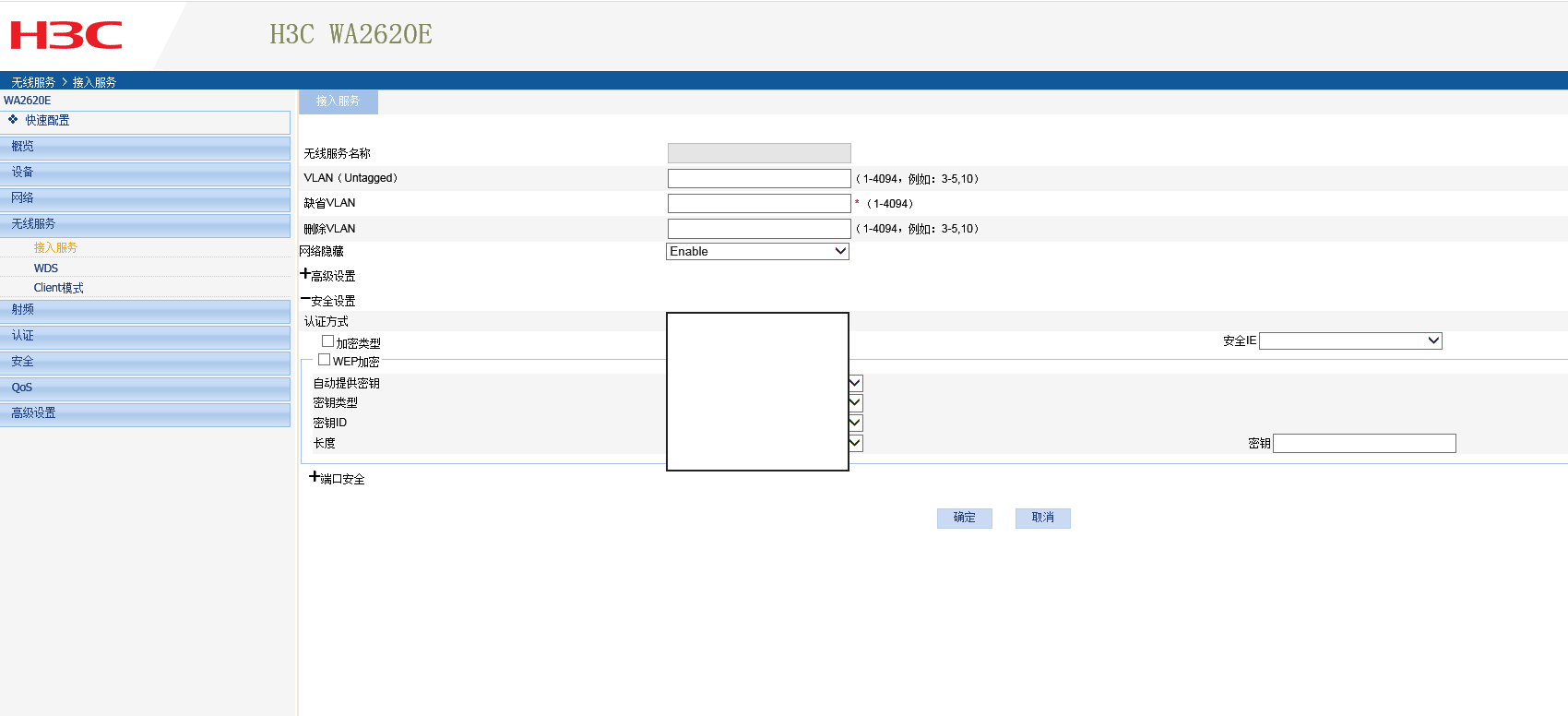The width and height of the screenshot is (1568, 716).
Task: Open the 认证 sidebar menu
Action: pos(145,336)
